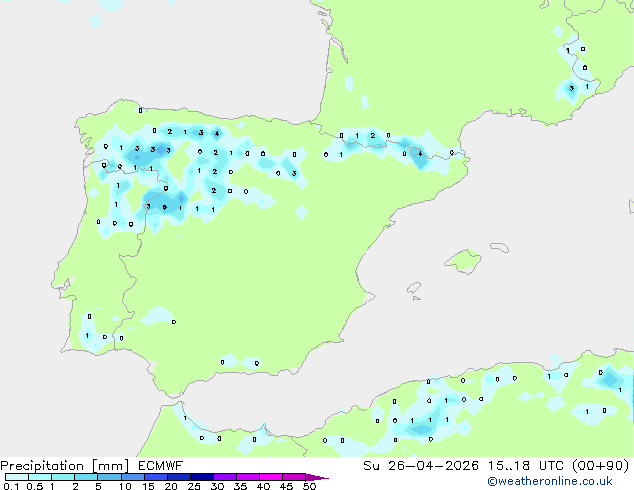Click the Mallorca island outline on map
This screenshot has height=490, width=634.
coord(463,262)
